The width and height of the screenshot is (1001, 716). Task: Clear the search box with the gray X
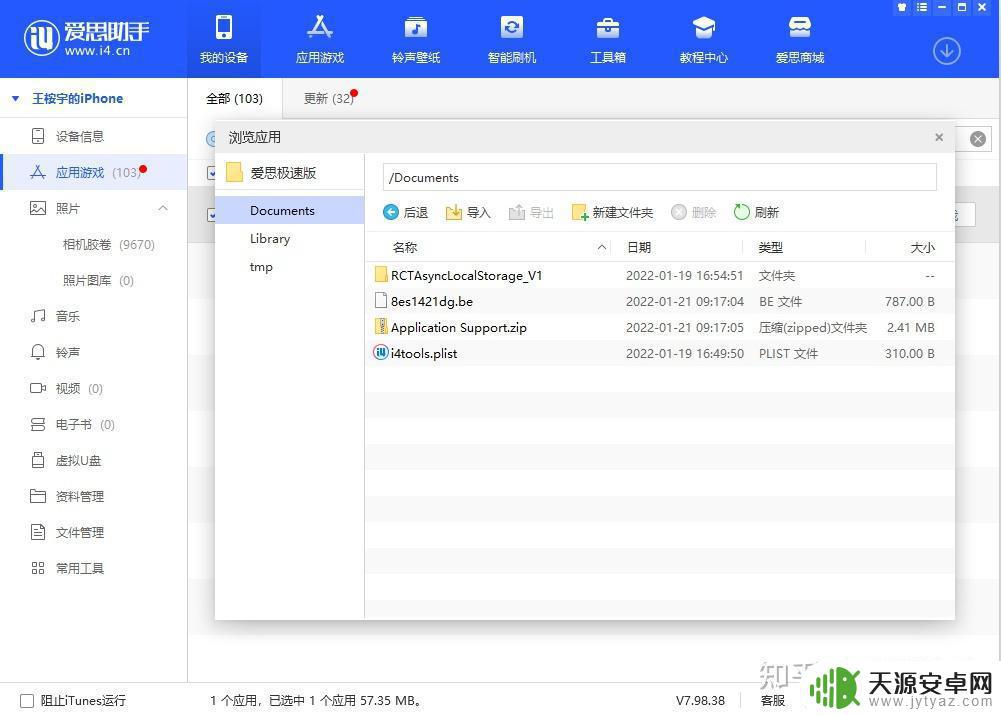pos(977,138)
